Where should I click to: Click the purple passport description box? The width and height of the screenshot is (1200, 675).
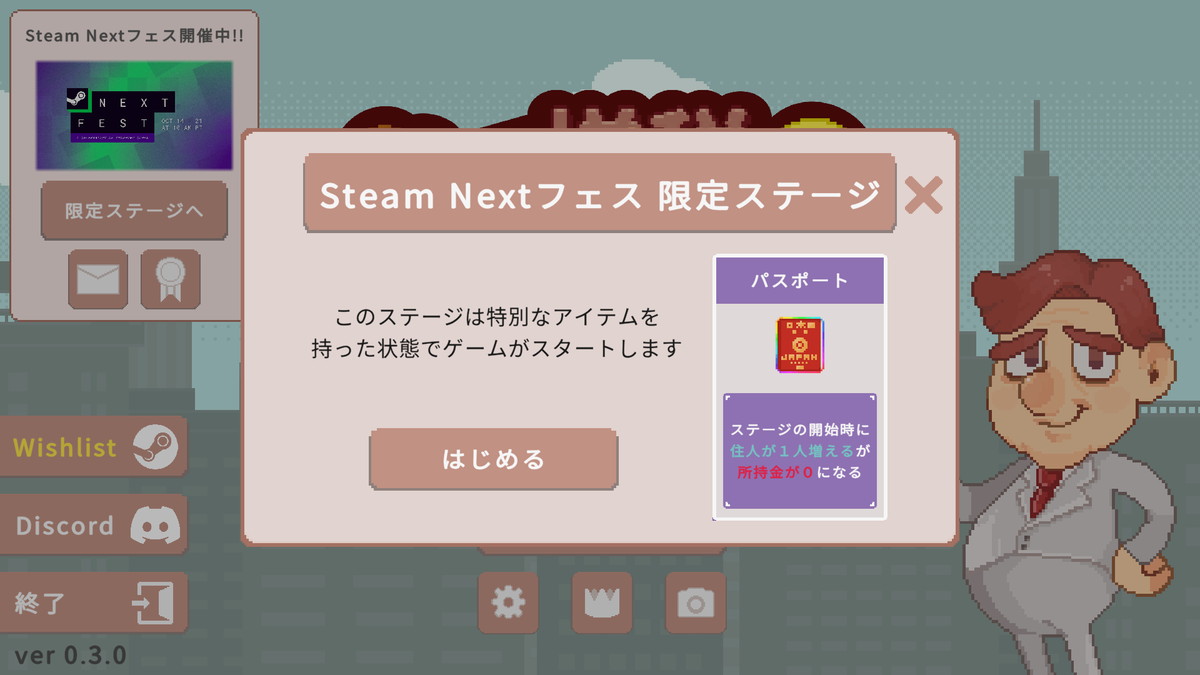pos(799,451)
